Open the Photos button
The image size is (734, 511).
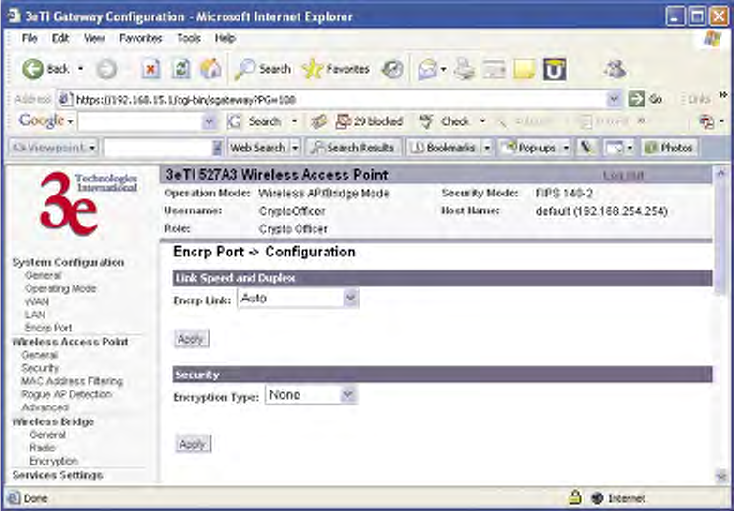(669, 147)
